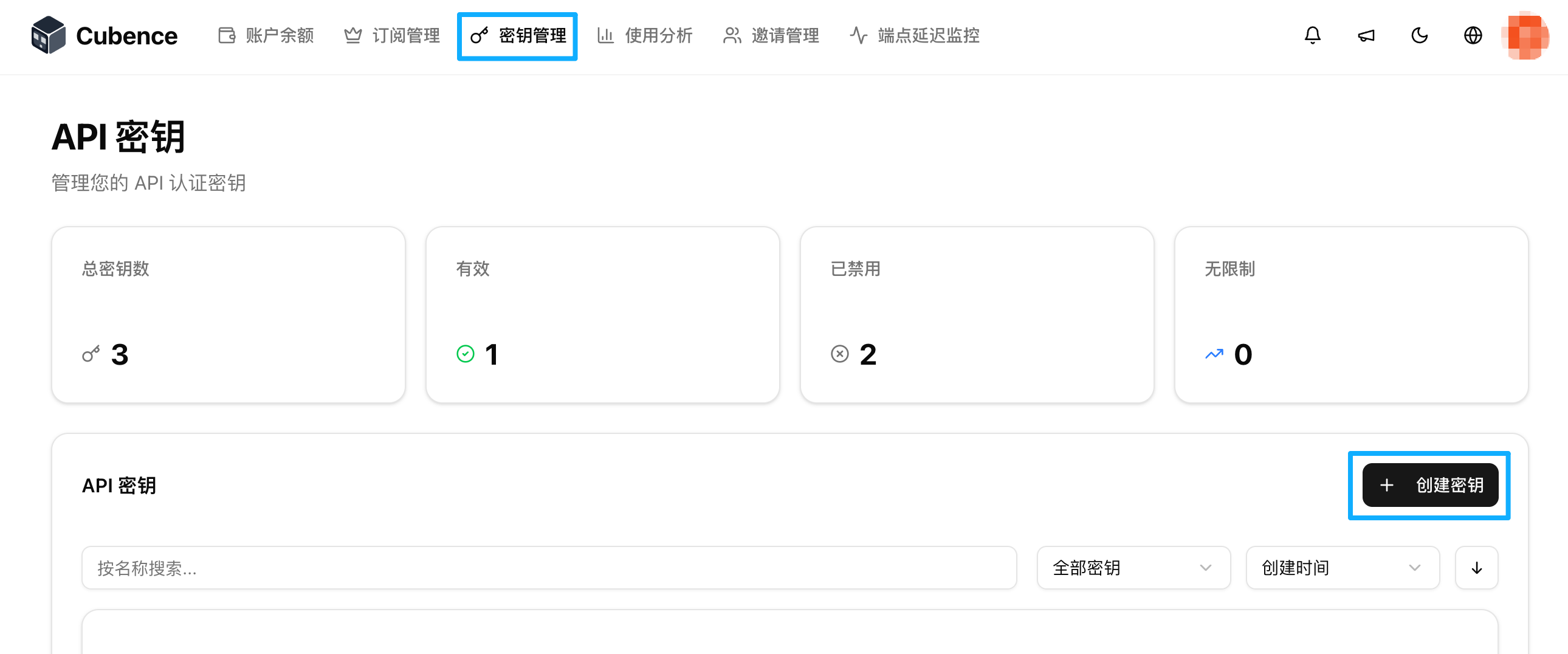1568x654 pixels.
Task: Open notifications bell icon
Action: click(x=1312, y=35)
